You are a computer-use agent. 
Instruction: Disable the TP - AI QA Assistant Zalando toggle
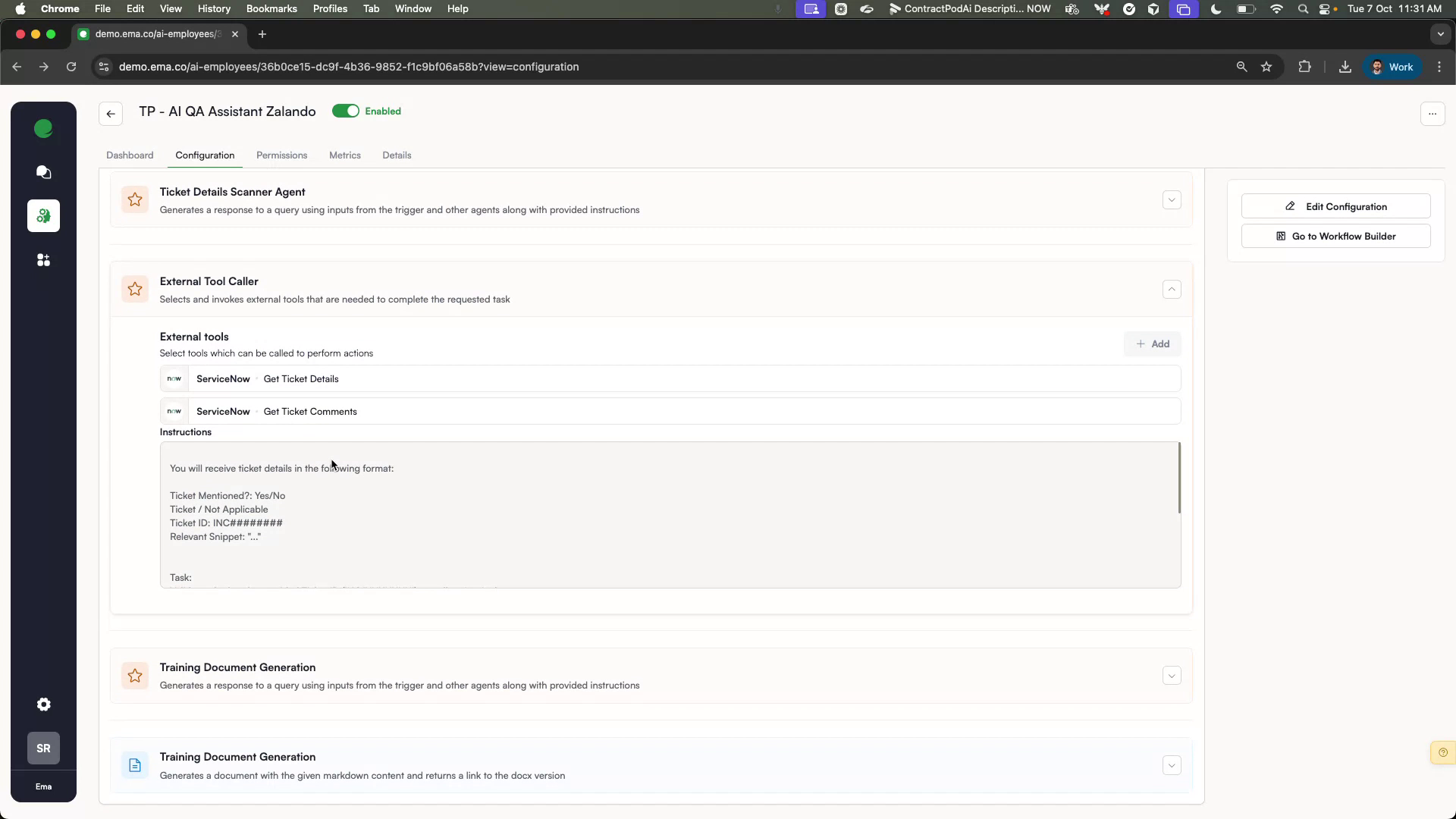coord(347,111)
